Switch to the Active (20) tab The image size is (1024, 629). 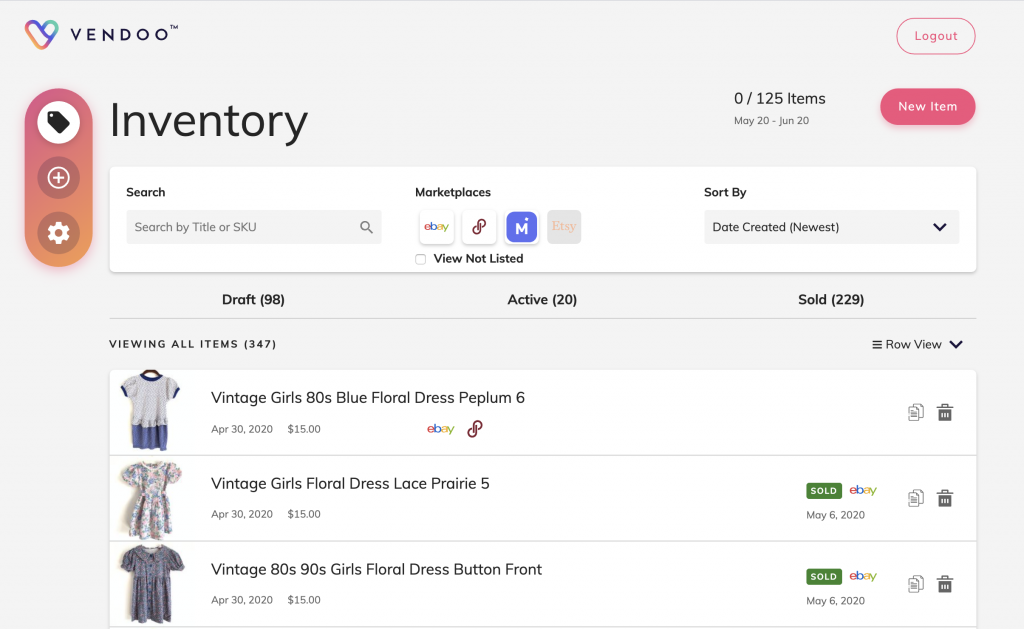point(542,299)
